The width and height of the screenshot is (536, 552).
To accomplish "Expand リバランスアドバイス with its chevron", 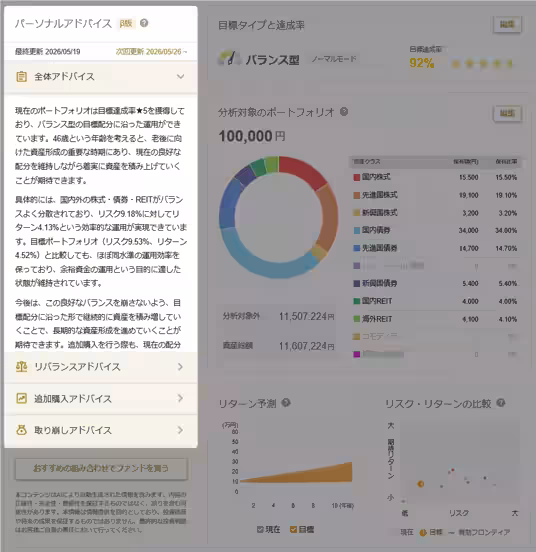I will tap(180, 367).
